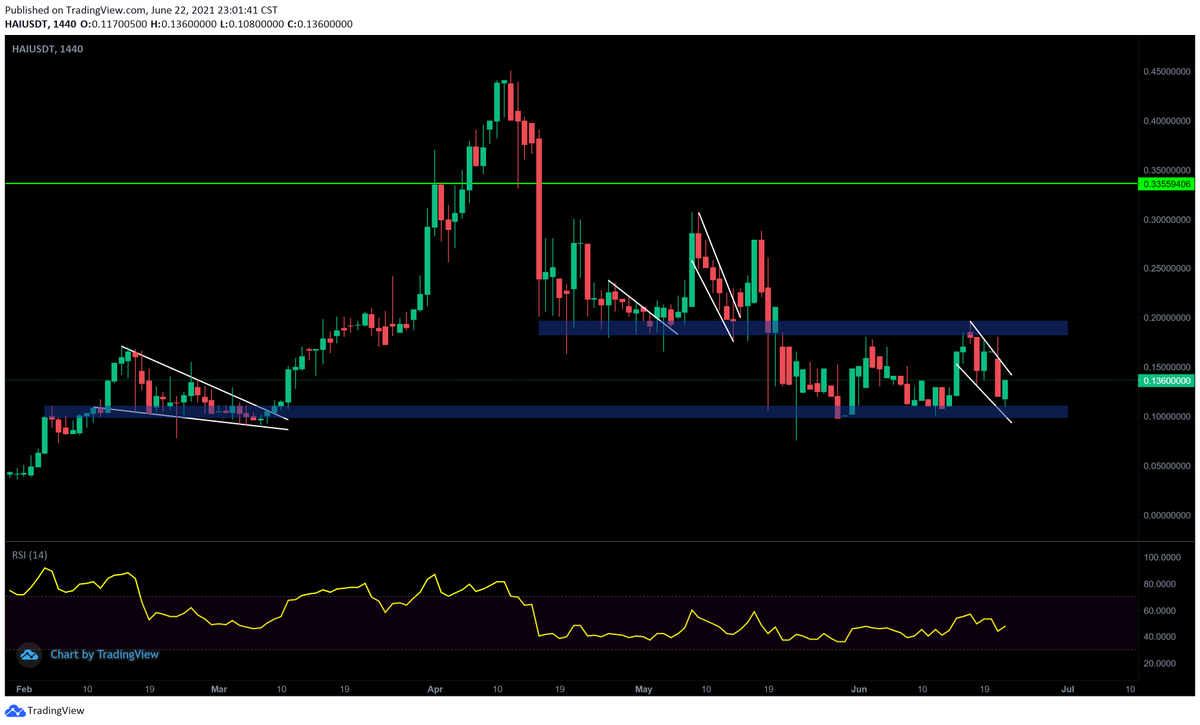Click the May date label on time axis
Image resolution: width=1200 pixels, height=725 pixels.
click(643, 689)
